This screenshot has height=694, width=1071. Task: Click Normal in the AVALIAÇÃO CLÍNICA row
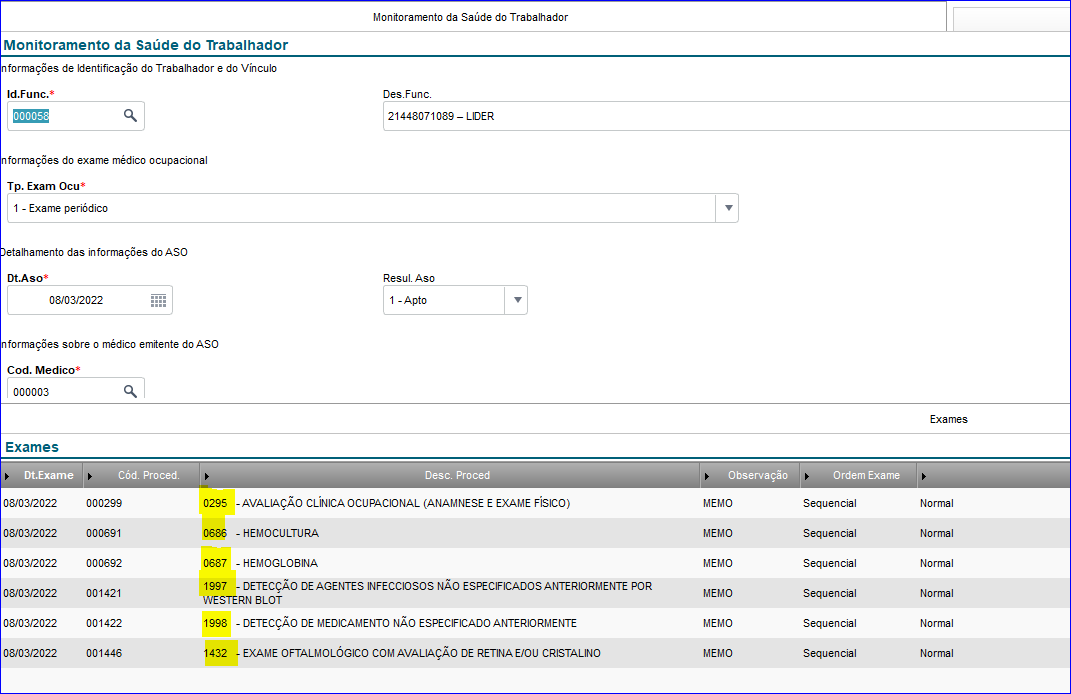point(936,503)
